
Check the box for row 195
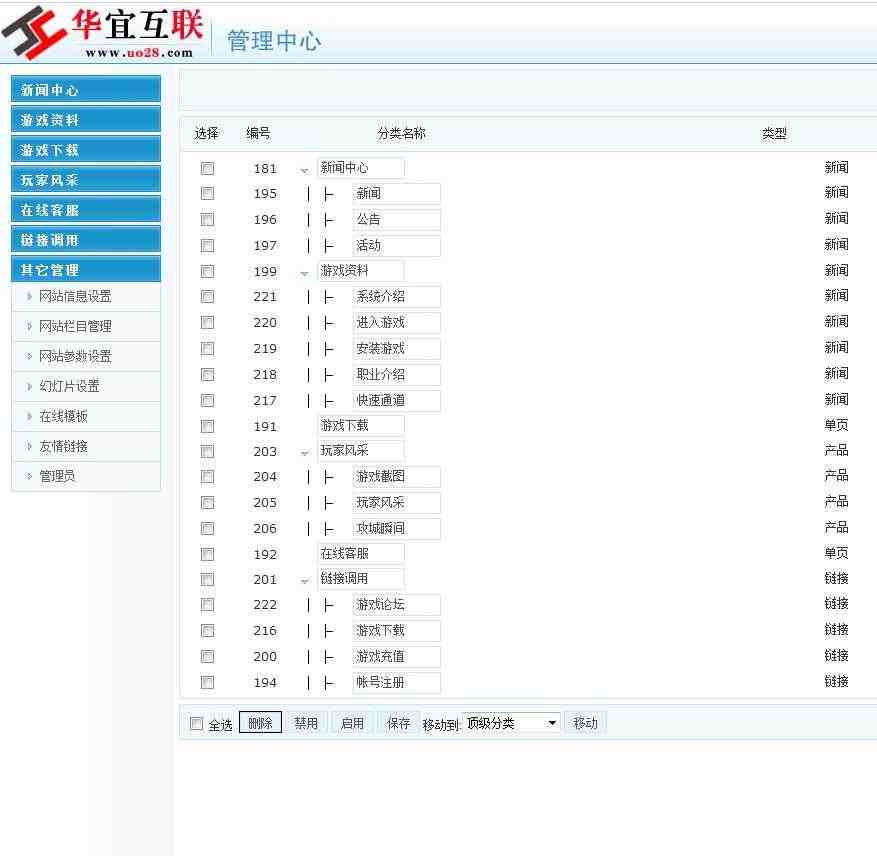coord(208,194)
